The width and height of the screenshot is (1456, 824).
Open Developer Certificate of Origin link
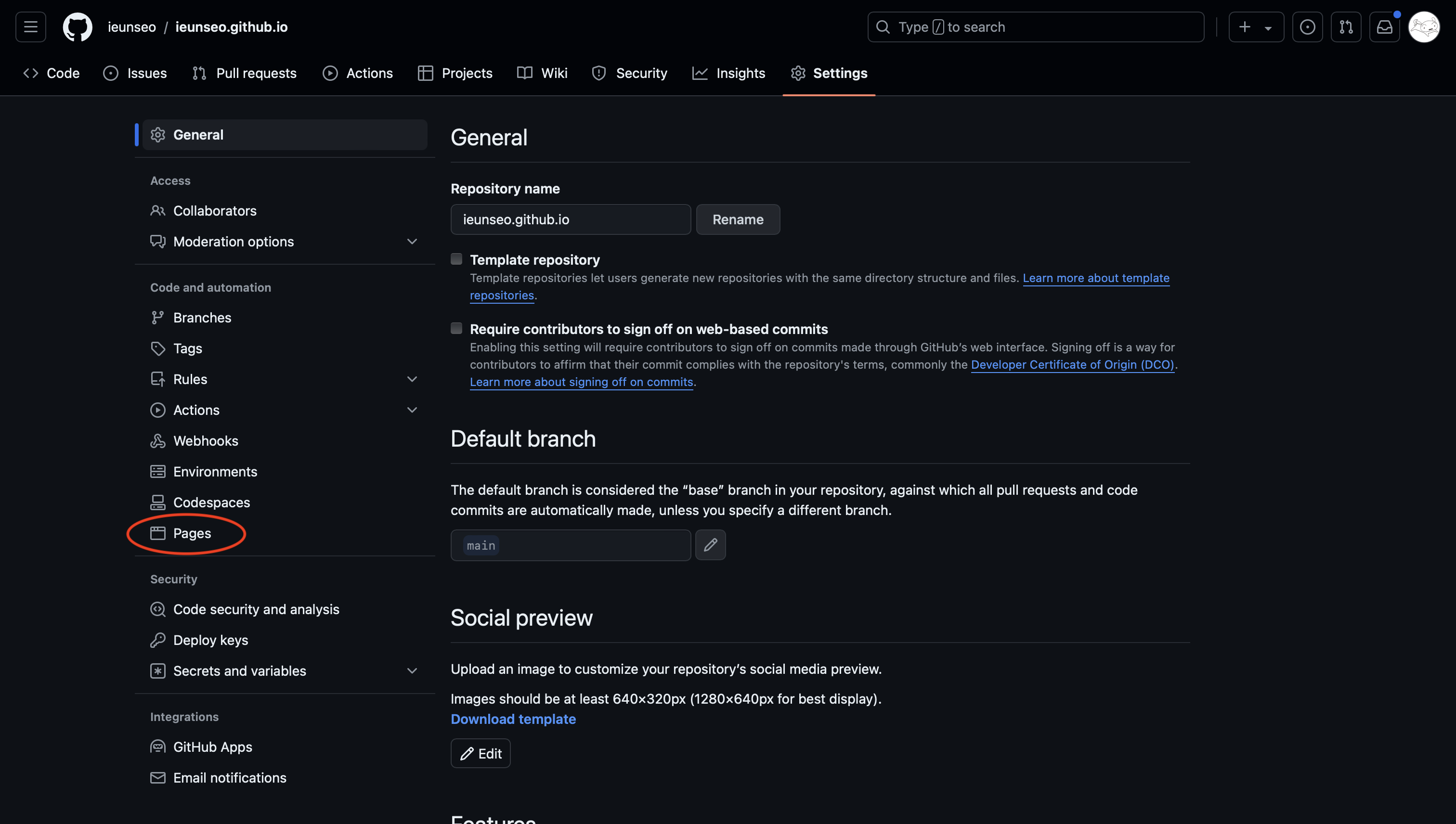coord(1073,364)
